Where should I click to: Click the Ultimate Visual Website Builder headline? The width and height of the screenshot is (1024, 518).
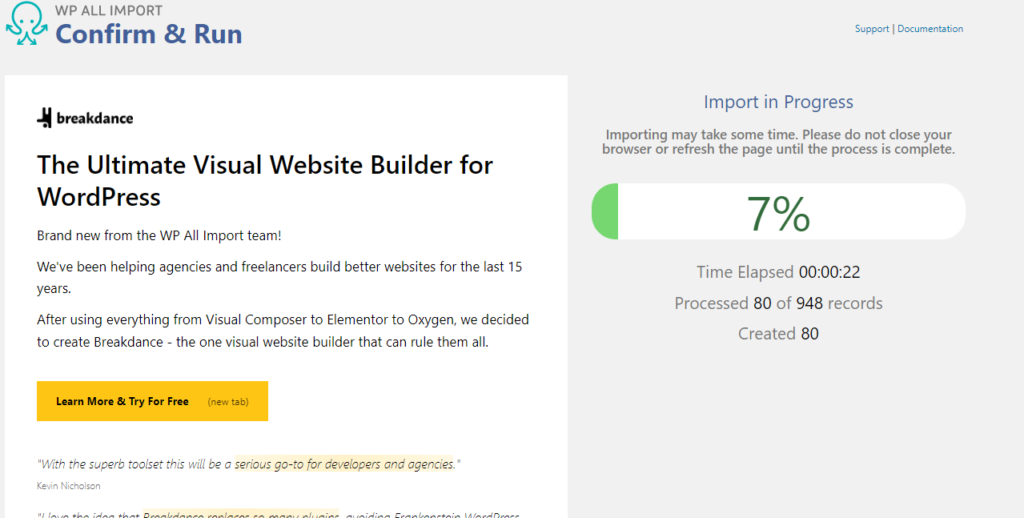265,180
